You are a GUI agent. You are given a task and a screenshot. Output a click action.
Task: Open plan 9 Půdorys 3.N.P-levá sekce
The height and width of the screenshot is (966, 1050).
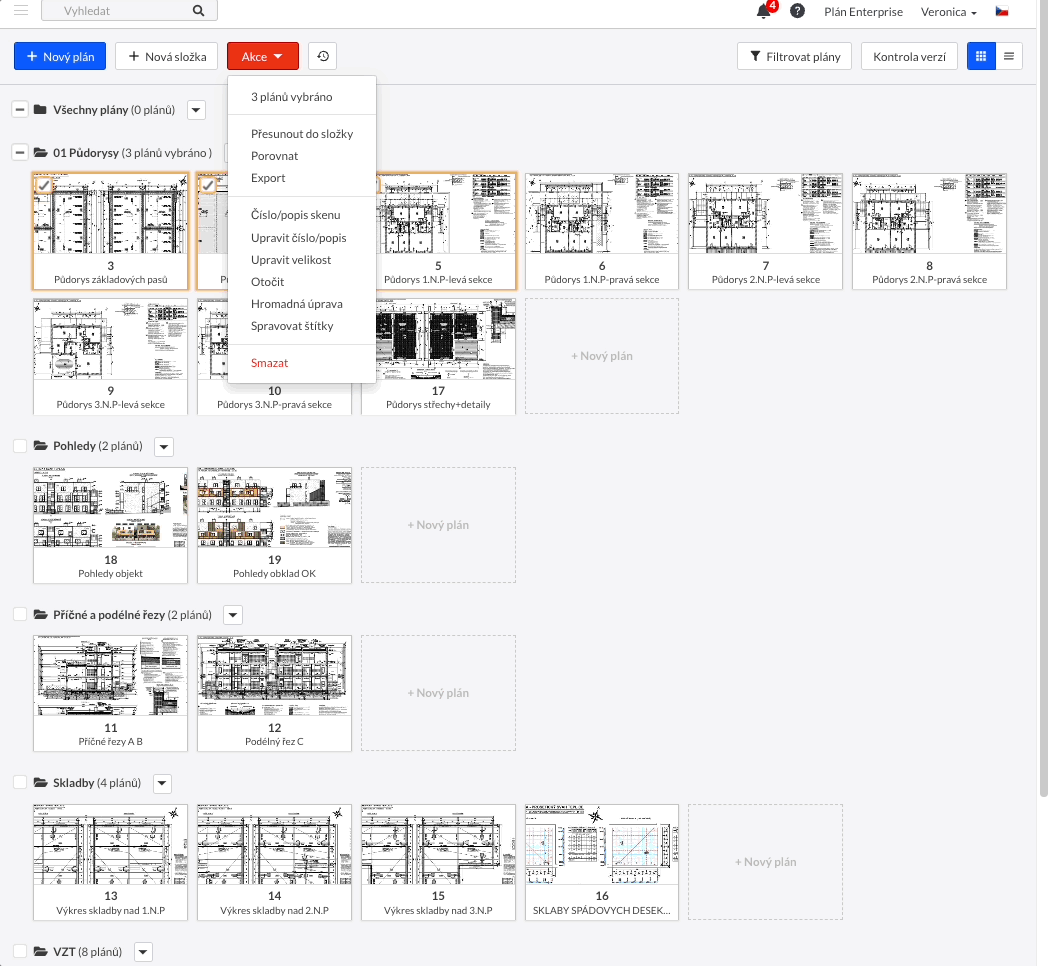click(x=110, y=356)
